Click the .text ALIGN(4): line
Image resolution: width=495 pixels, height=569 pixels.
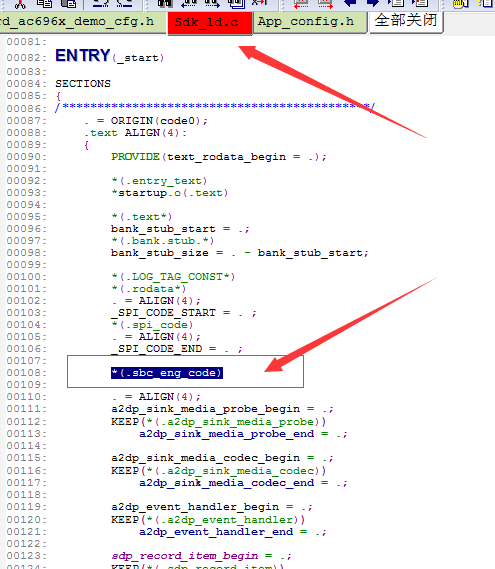[x=136, y=133]
